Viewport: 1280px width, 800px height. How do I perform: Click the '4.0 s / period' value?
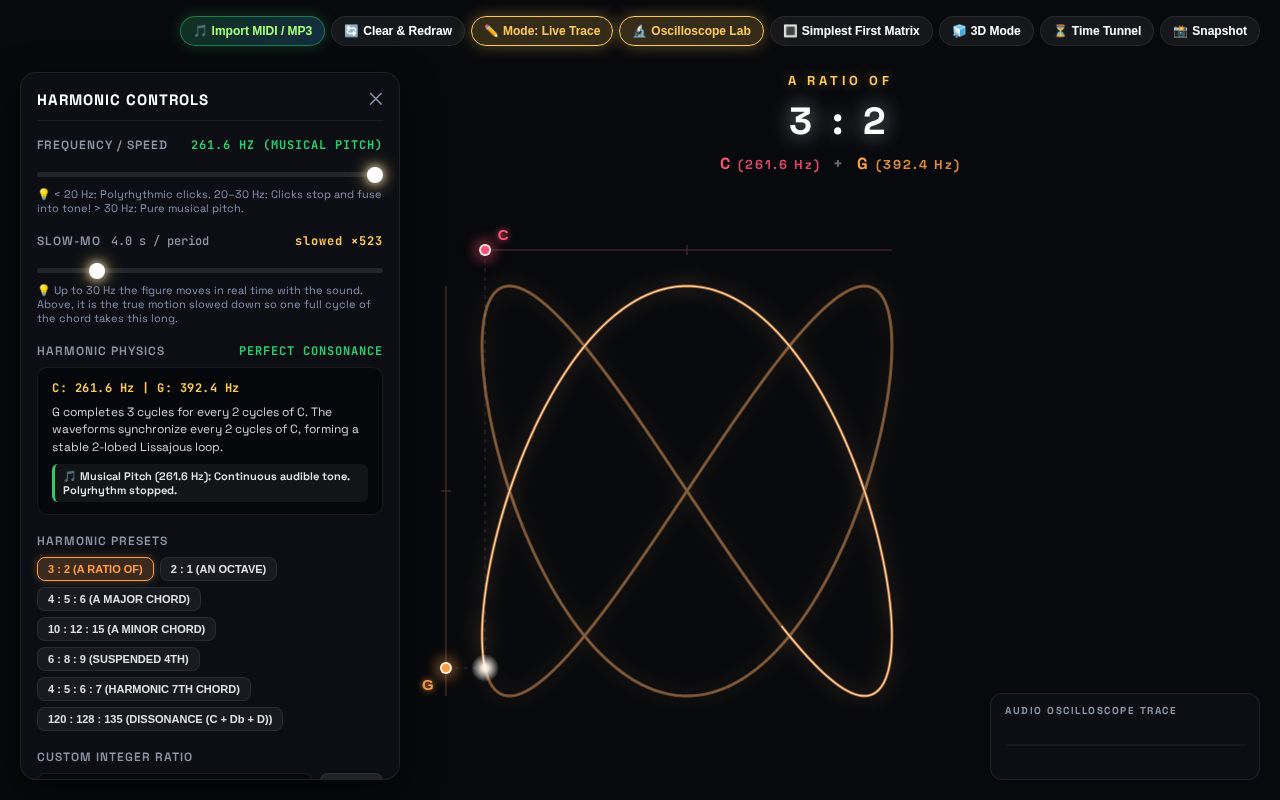pos(160,241)
